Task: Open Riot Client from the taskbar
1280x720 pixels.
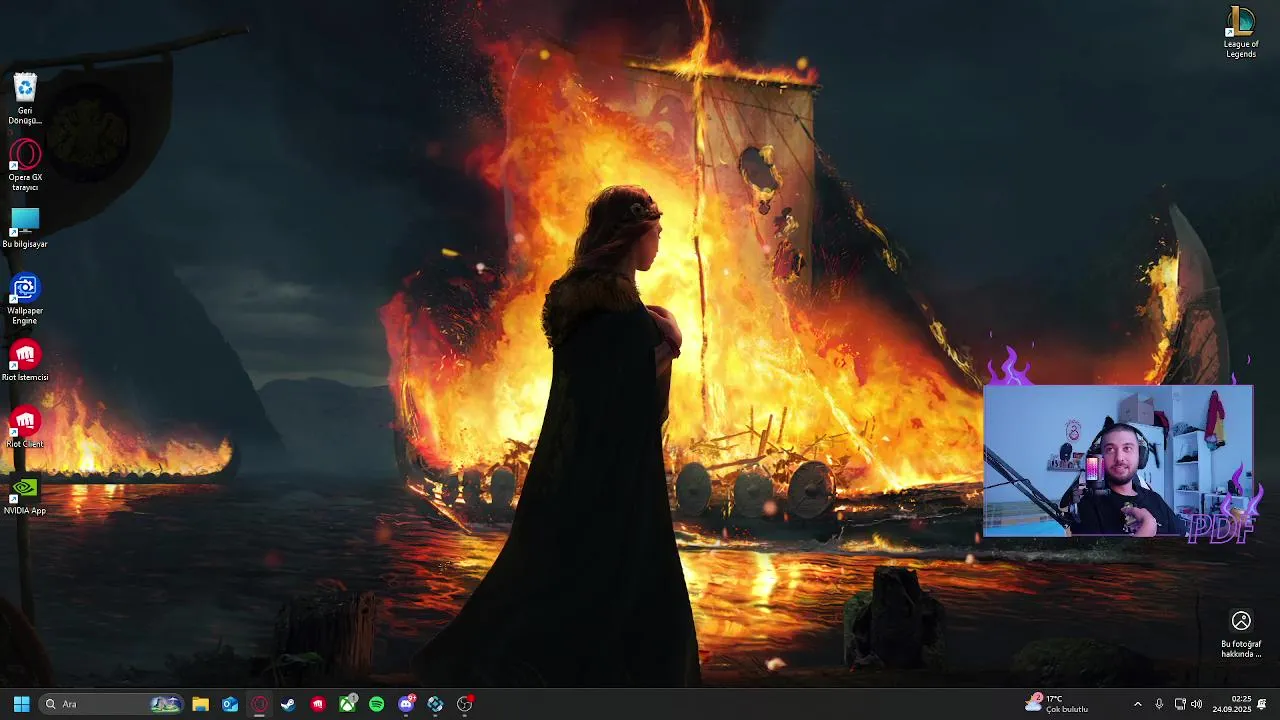Action: pyautogui.click(x=318, y=704)
